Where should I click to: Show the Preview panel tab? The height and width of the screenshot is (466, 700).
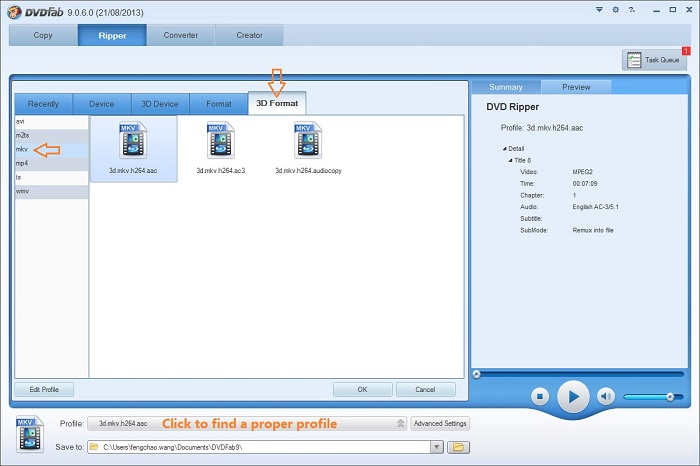(x=576, y=87)
